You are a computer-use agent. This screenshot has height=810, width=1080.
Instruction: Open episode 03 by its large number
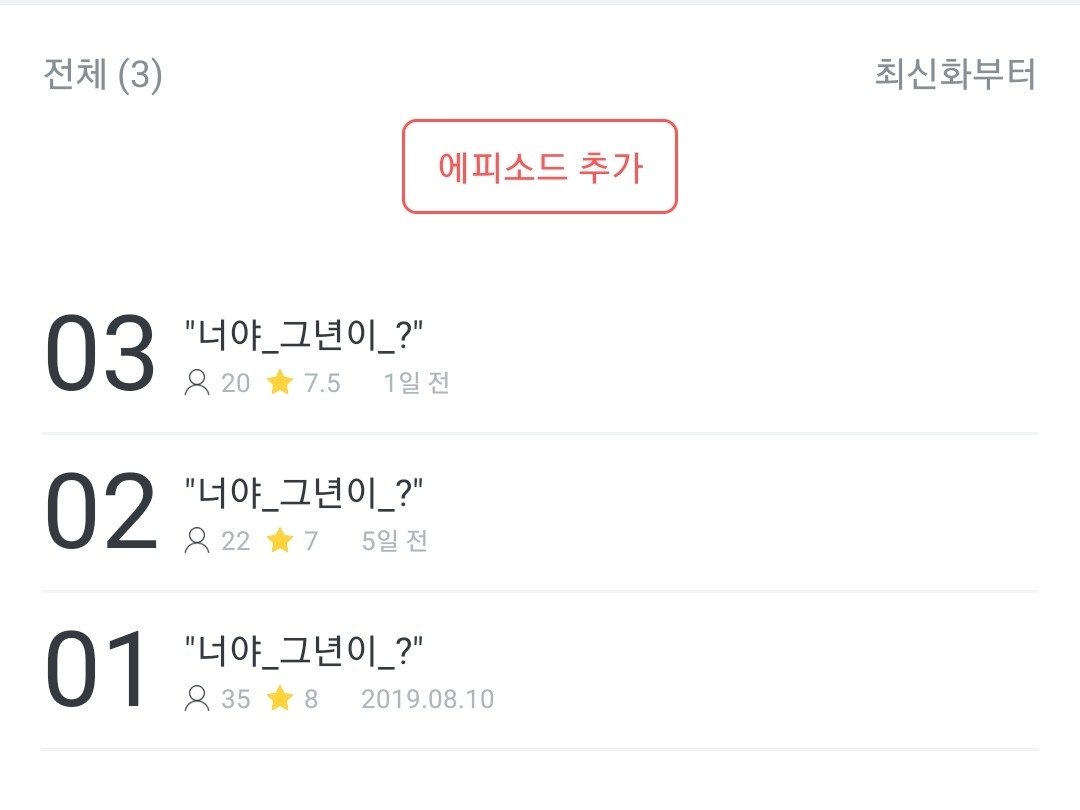[x=100, y=354]
